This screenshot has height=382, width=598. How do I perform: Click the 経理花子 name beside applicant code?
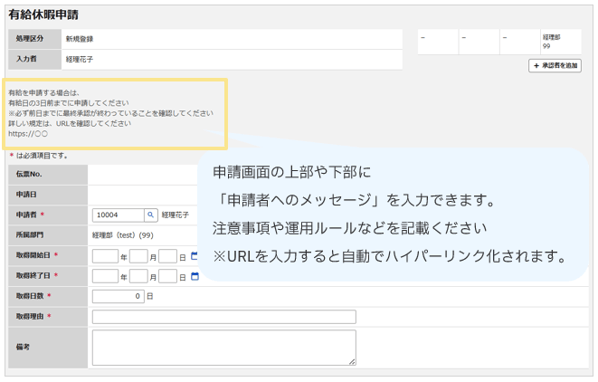(175, 215)
